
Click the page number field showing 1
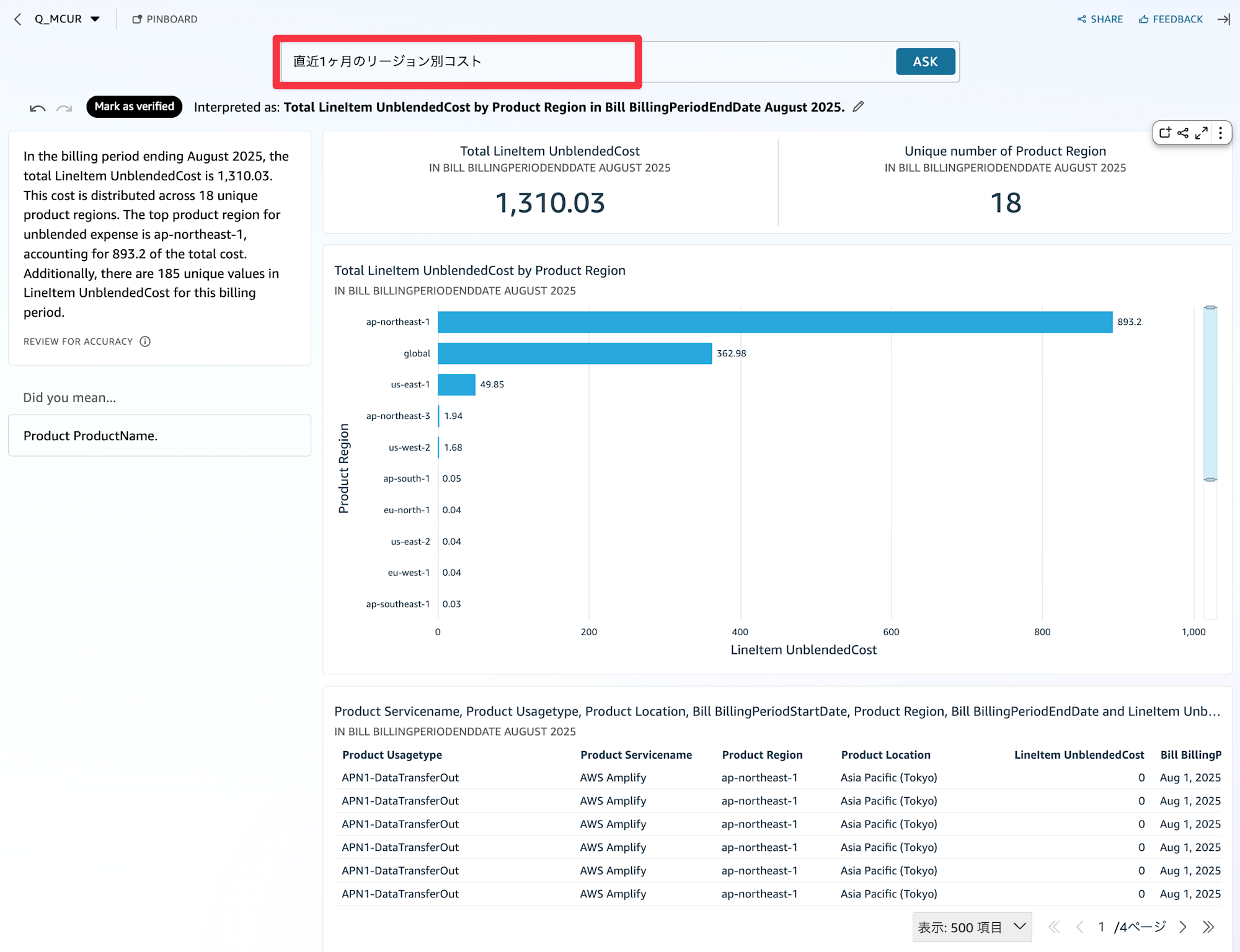click(x=1101, y=927)
